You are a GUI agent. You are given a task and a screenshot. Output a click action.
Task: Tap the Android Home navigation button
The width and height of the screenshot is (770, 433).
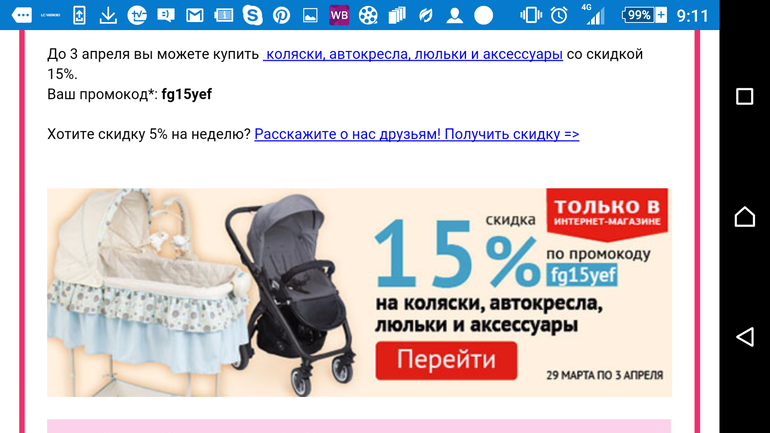pos(744,216)
